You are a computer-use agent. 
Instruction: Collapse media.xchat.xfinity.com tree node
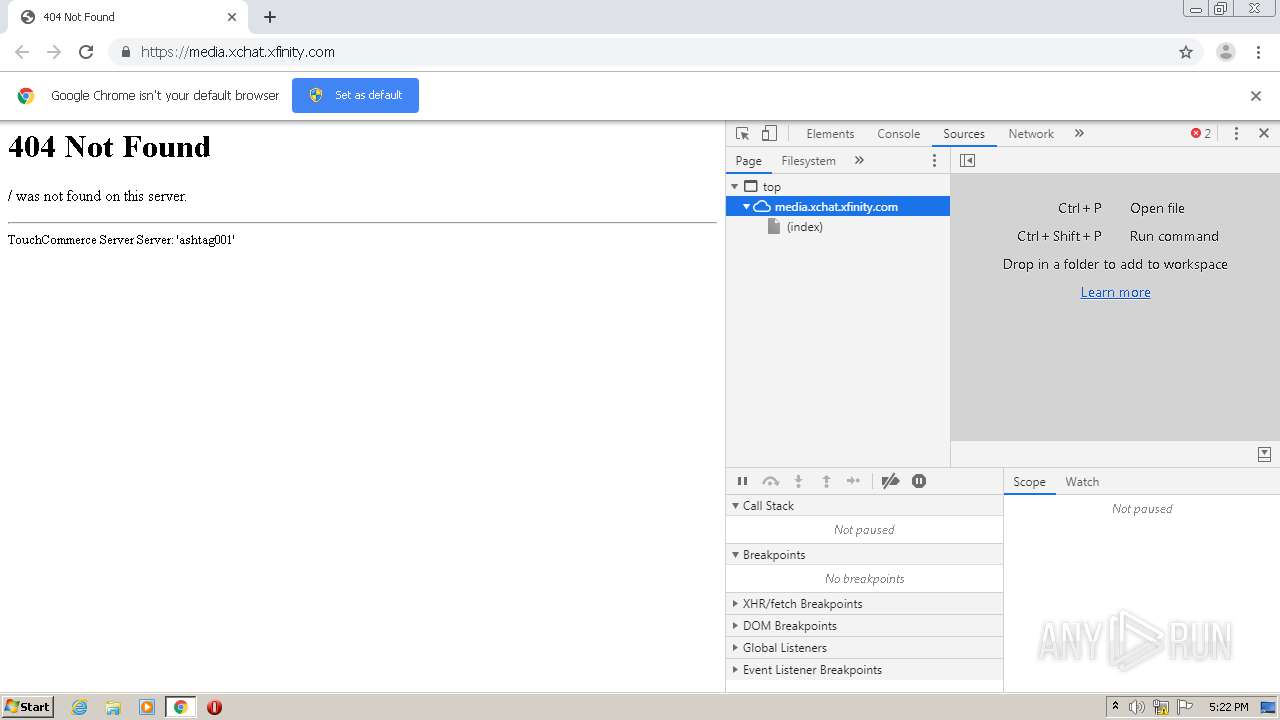pyautogui.click(x=746, y=206)
